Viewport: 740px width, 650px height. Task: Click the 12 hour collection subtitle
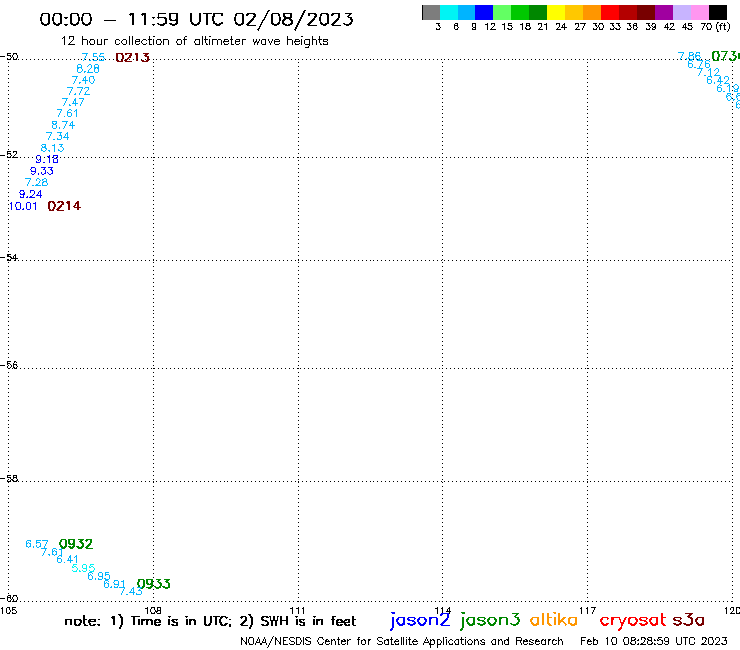(194, 41)
